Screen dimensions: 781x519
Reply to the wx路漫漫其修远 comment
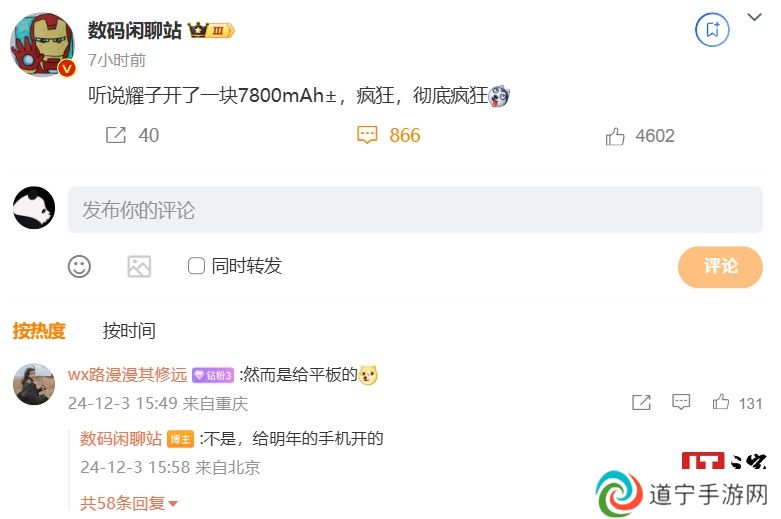pyautogui.click(x=681, y=402)
